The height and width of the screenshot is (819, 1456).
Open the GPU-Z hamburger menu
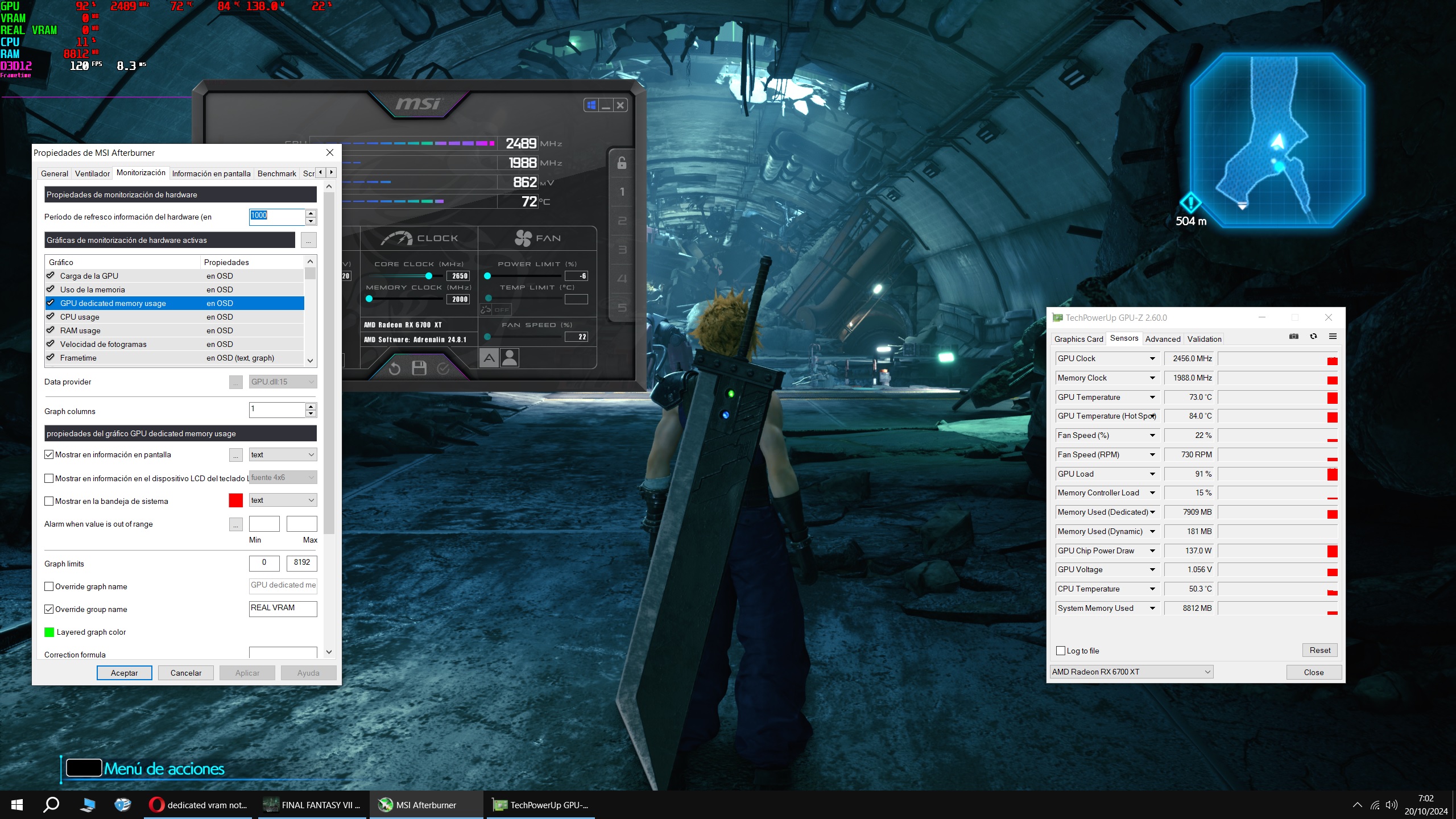point(1333,336)
